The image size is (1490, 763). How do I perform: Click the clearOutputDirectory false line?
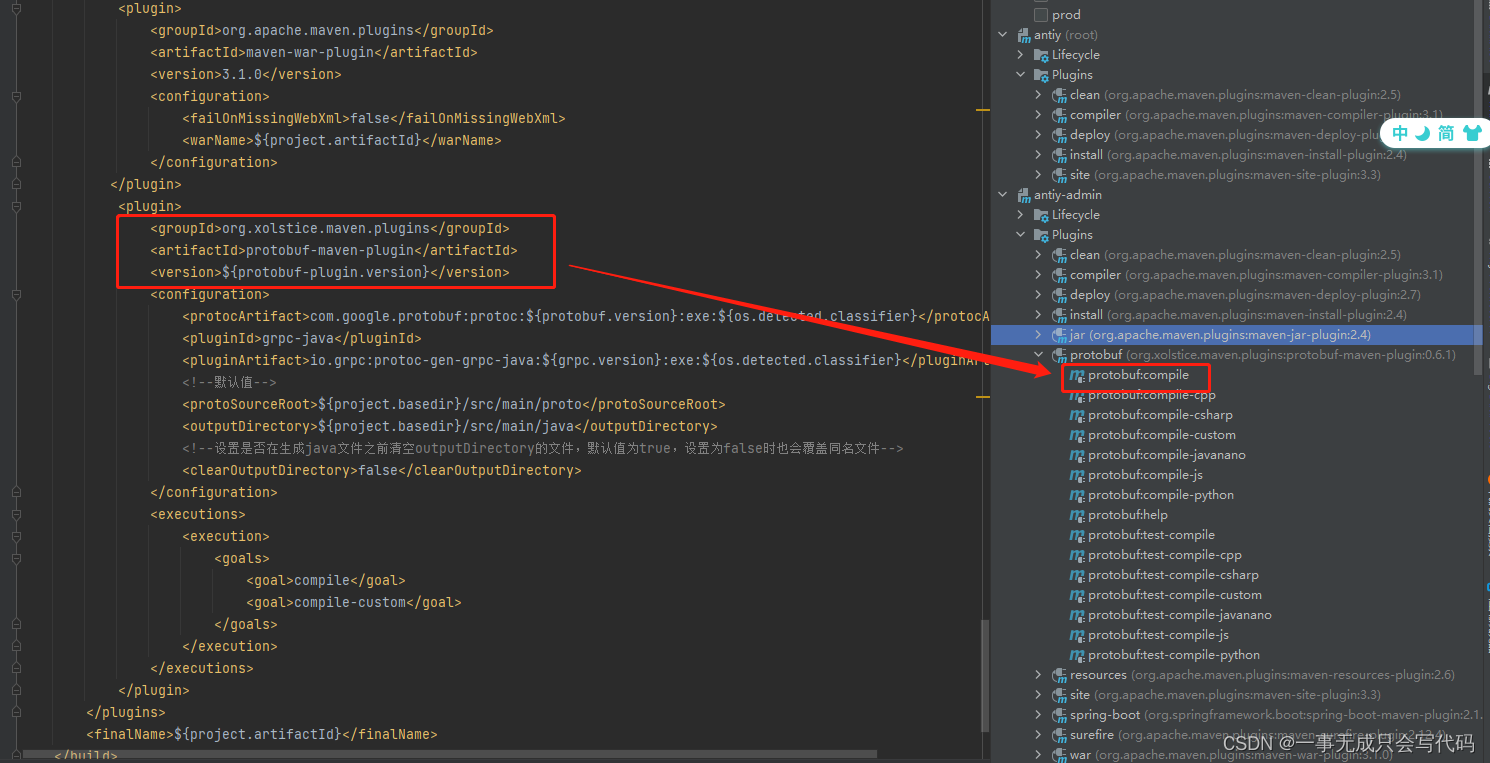(x=382, y=470)
